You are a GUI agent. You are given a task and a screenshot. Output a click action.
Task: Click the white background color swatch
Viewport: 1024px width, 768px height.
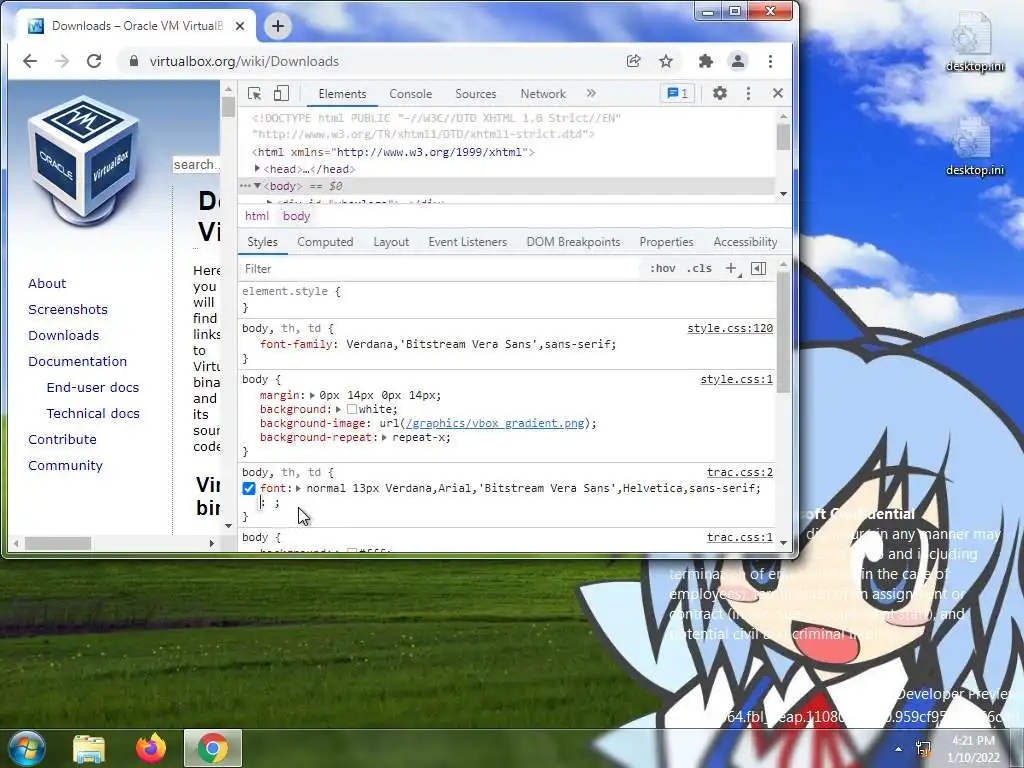pos(352,409)
